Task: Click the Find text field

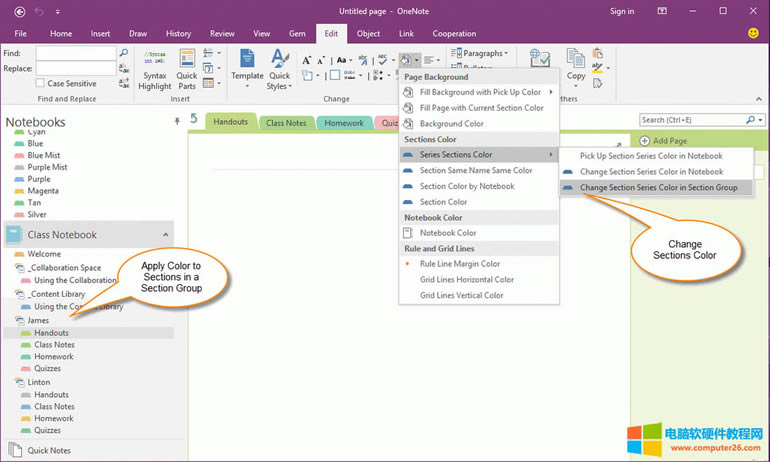Action: [x=76, y=53]
